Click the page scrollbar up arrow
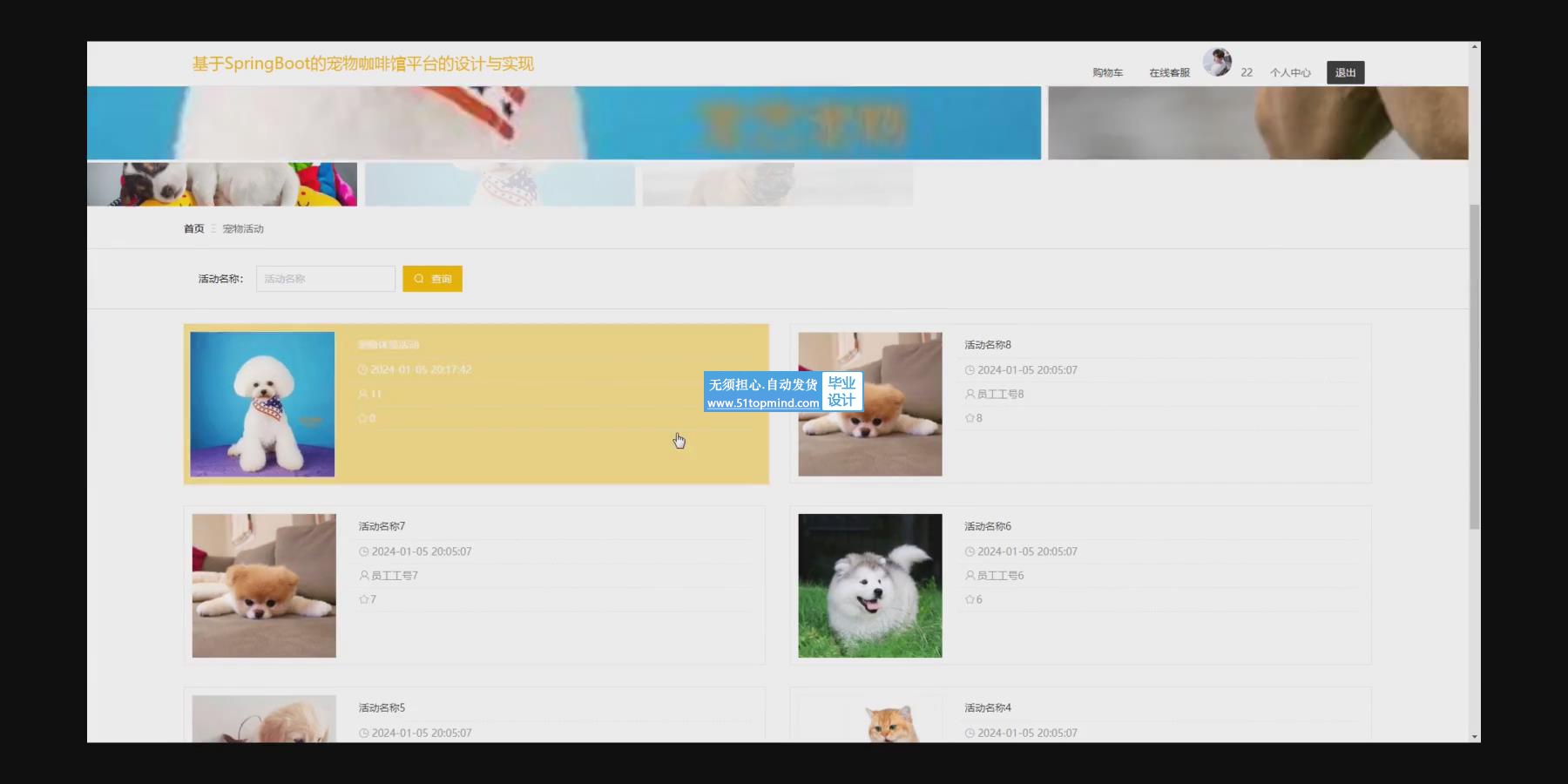Viewport: 1568px width, 784px height. click(x=1474, y=46)
